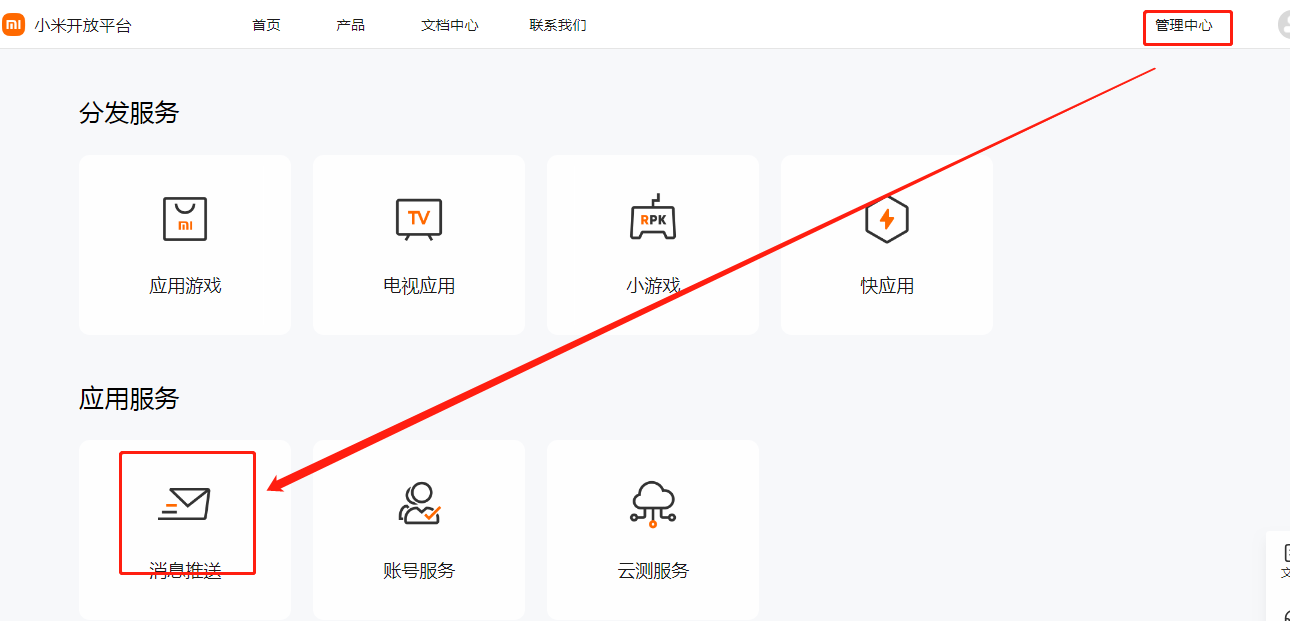
Task: Click the 电视应用 card label
Action: [419, 286]
